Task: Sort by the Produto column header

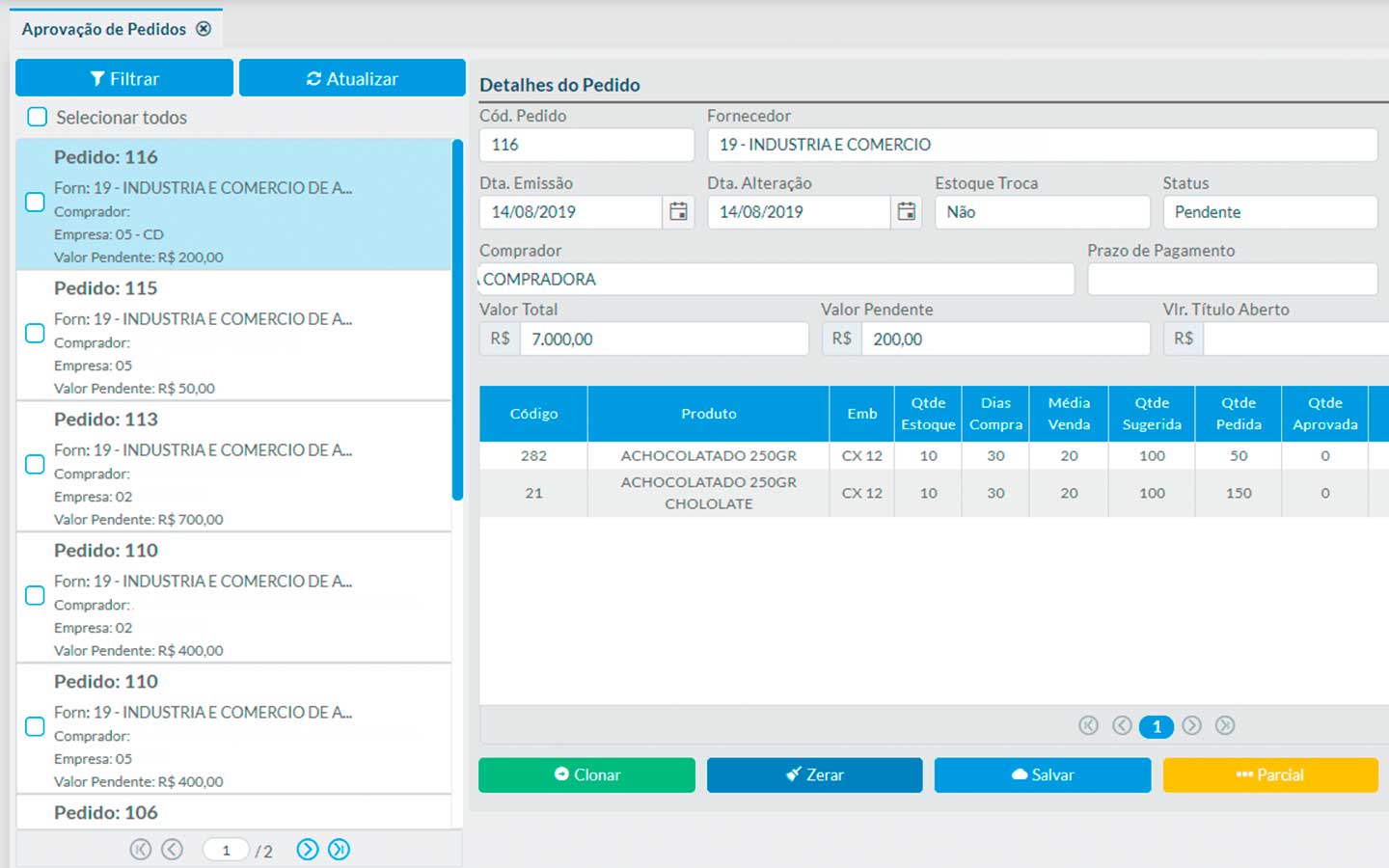Action: 708,414
